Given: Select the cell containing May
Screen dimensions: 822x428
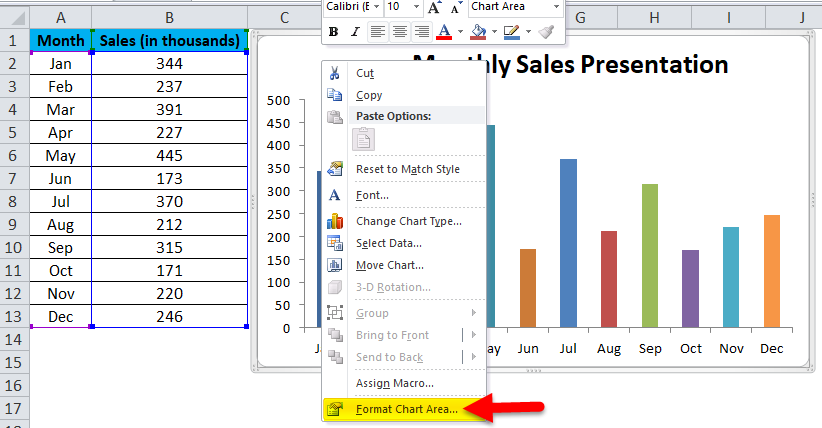Looking at the screenshot, I should click(x=61, y=156).
